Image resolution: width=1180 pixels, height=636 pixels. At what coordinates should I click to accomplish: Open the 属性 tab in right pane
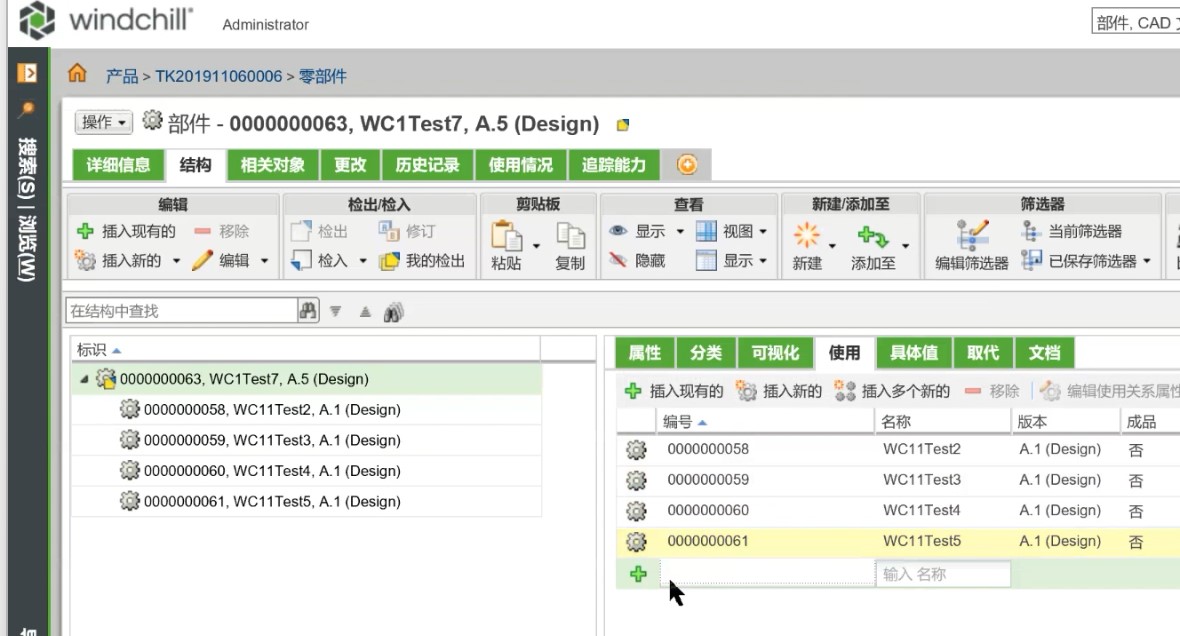click(x=645, y=352)
